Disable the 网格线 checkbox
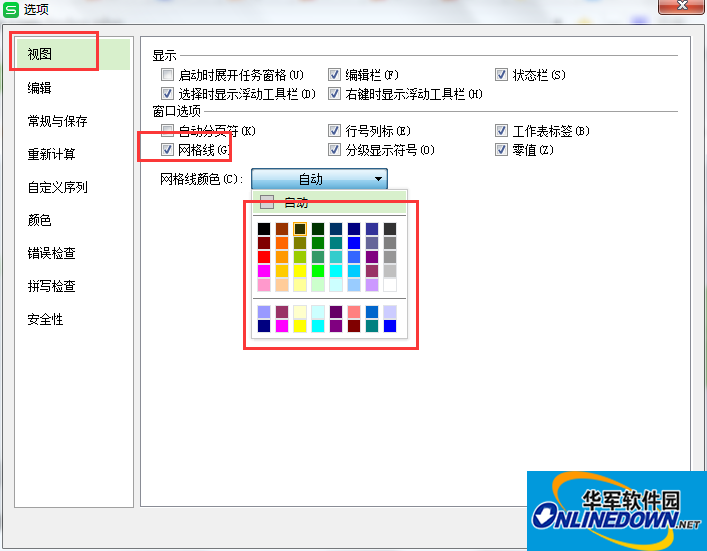Screen dimensions: 707x551 (167, 150)
